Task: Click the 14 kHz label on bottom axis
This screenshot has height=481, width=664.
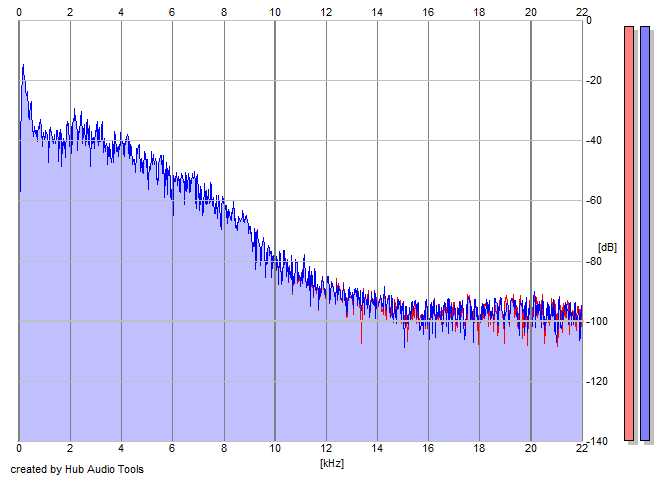Action: 377,448
